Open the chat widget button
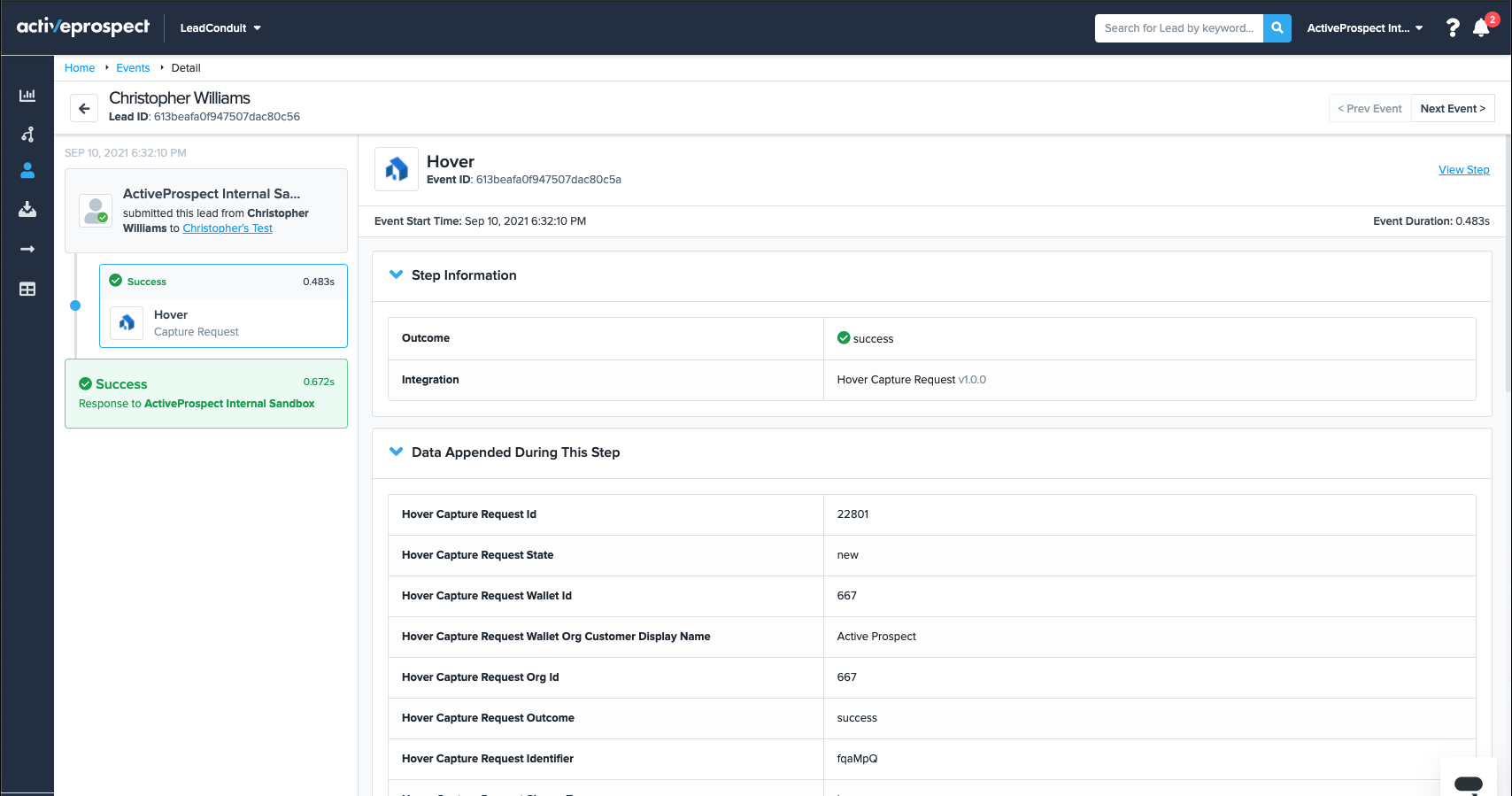 click(1469, 783)
